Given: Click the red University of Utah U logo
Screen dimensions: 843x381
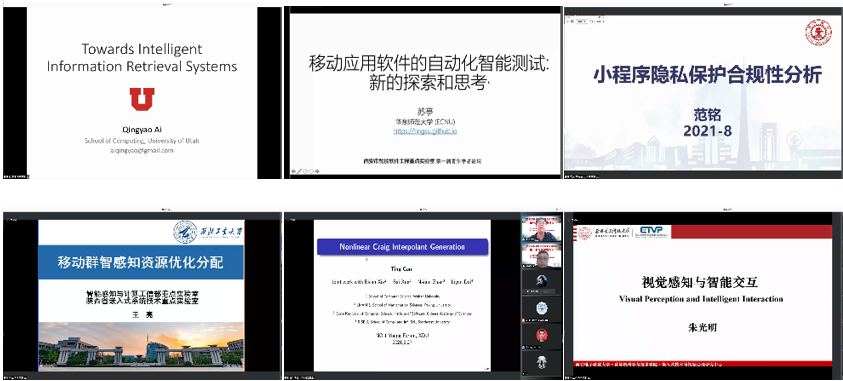Looking at the screenshot, I should pos(142,100).
